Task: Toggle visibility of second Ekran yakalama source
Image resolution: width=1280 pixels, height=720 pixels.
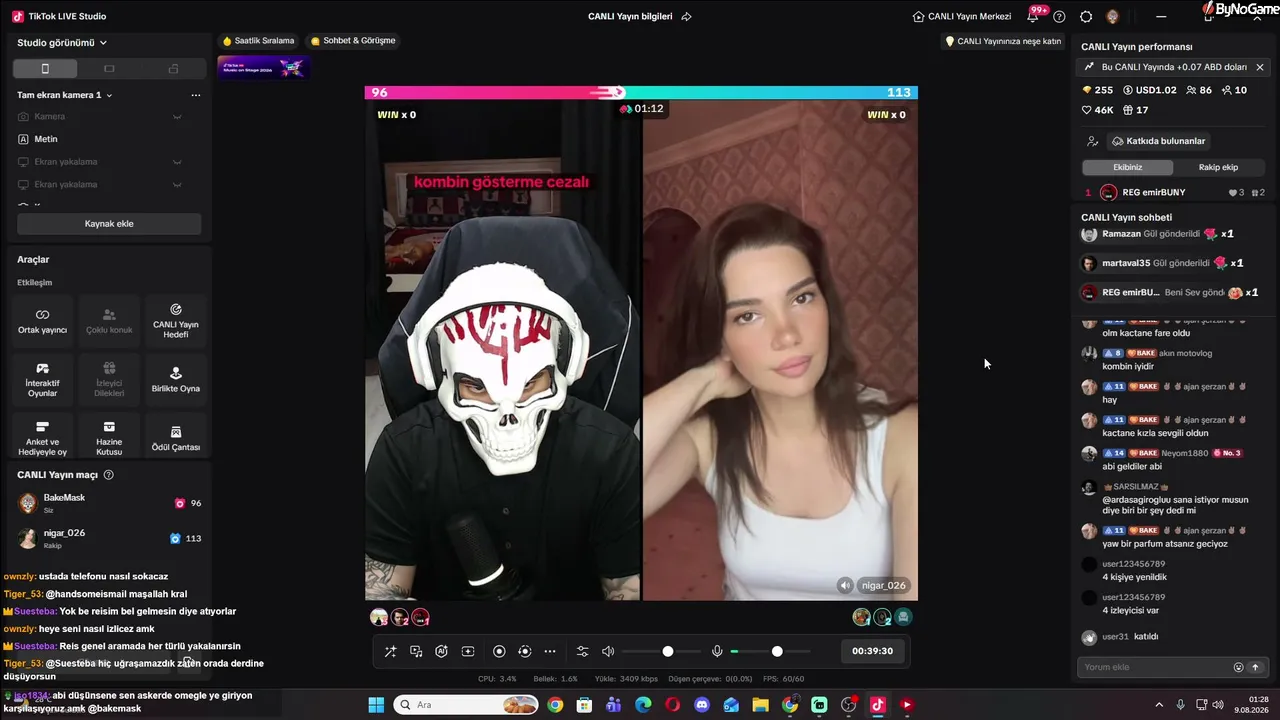Action: pos(177,185)
